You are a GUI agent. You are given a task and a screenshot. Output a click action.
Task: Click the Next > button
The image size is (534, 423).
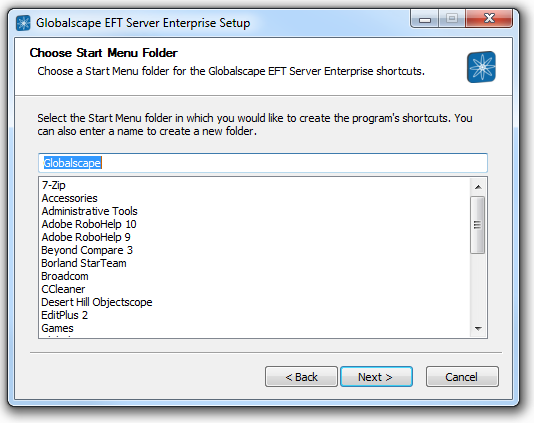376,377
